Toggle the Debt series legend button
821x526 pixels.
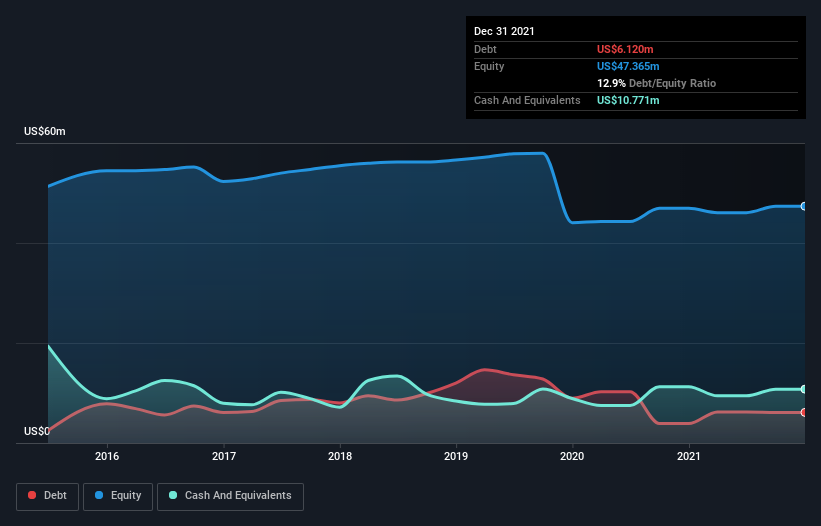(47, 496)
